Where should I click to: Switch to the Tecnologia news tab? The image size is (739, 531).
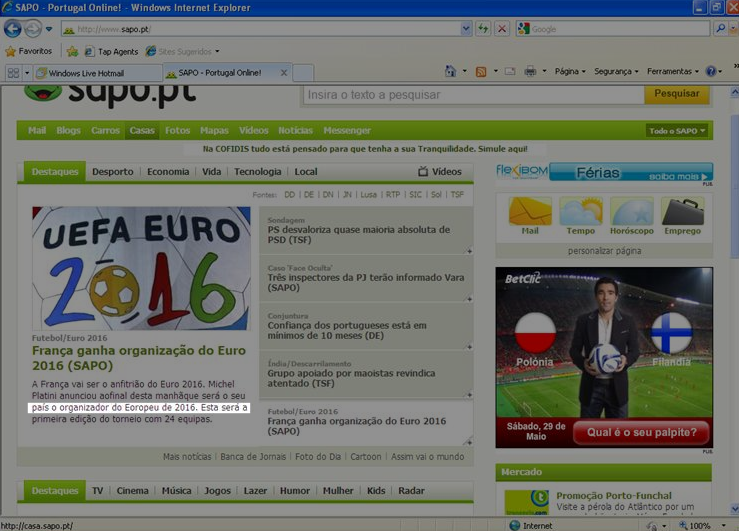pos(257,172)
